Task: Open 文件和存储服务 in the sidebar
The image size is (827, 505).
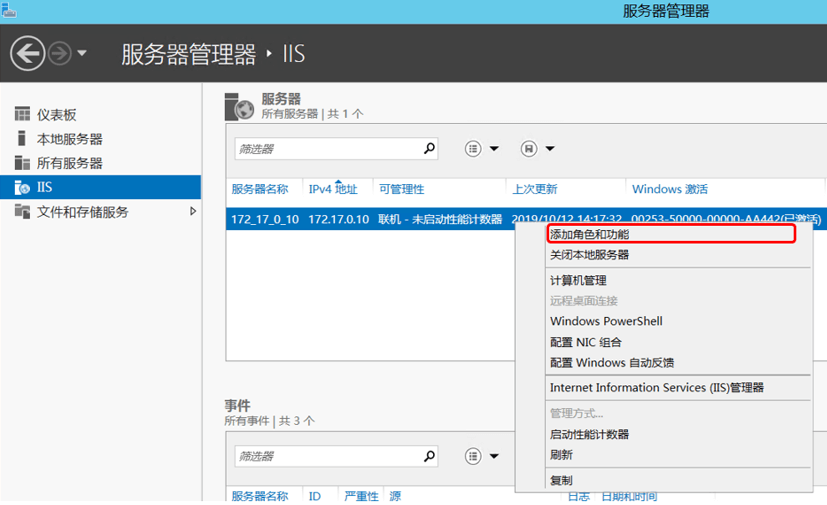Action: (82, 212)
